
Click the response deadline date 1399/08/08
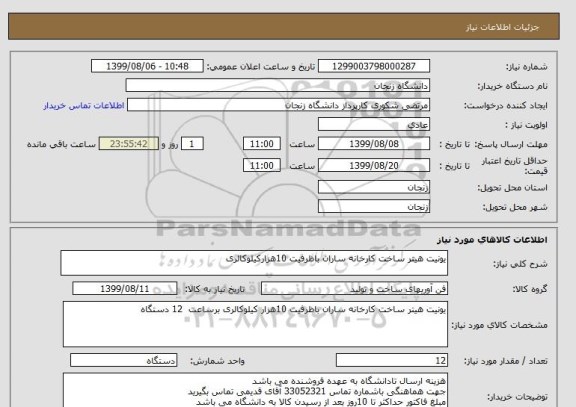pos(374,144)
